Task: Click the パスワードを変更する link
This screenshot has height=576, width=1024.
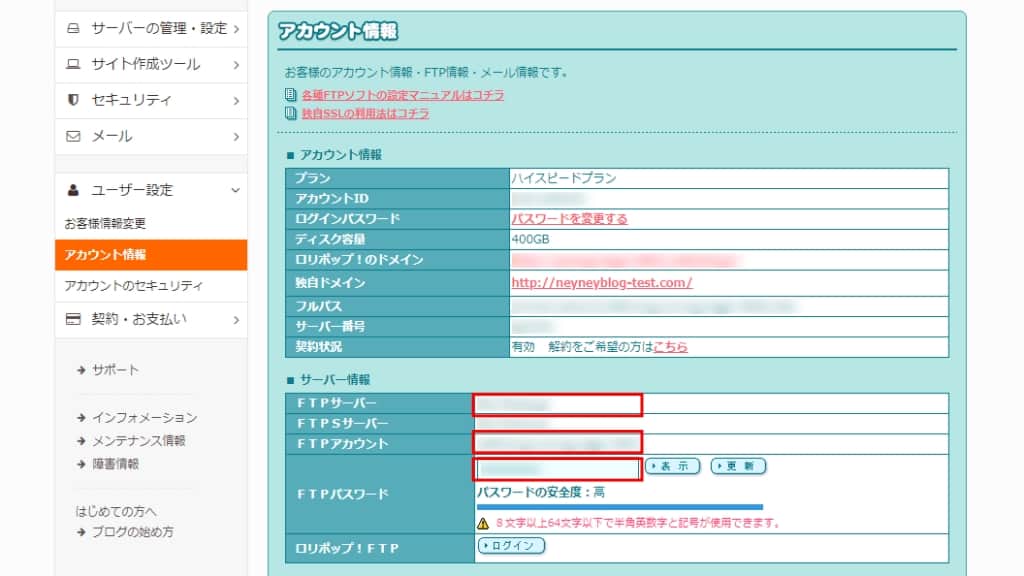Action: (x=569, y=219)
